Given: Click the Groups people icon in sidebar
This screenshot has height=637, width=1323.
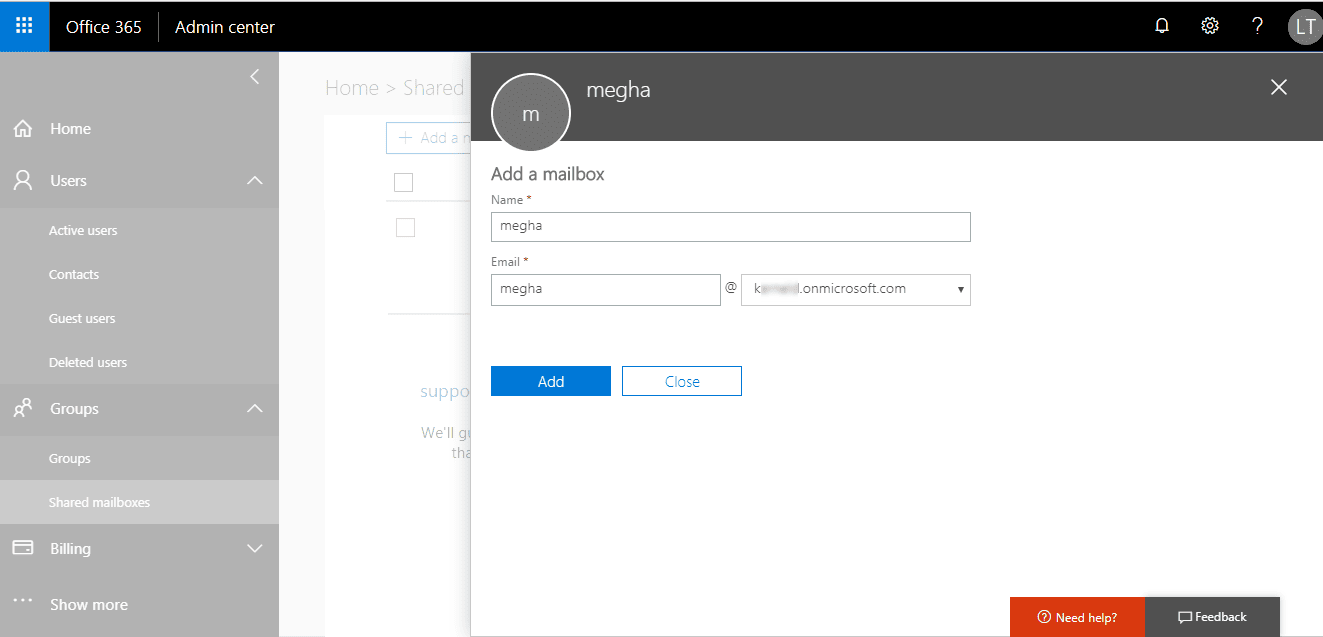Looking at the screenshot, I should 22,409.
